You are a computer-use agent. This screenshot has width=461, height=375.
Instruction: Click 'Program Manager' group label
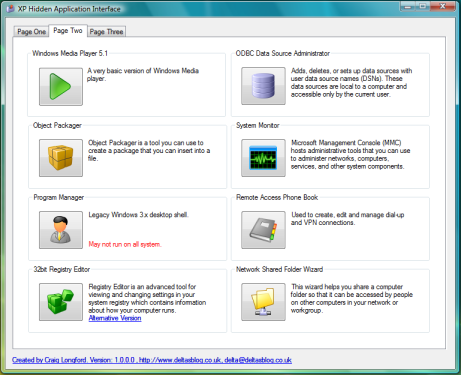tap(59, 197)
